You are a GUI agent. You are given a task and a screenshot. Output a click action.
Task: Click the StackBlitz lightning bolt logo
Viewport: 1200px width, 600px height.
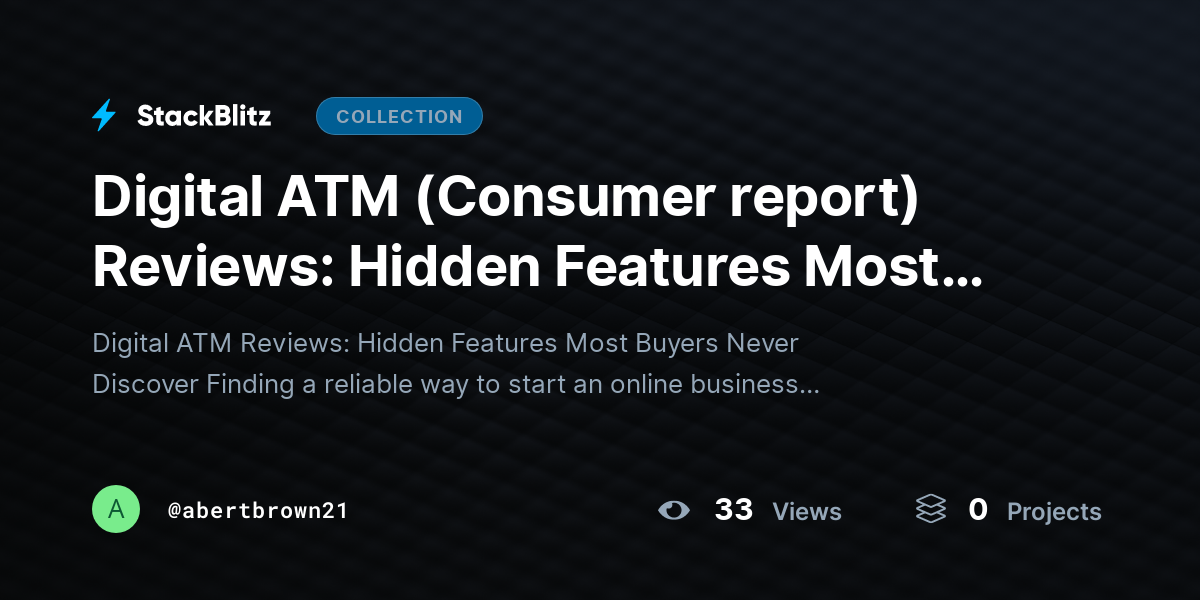[x=104, y=116]
